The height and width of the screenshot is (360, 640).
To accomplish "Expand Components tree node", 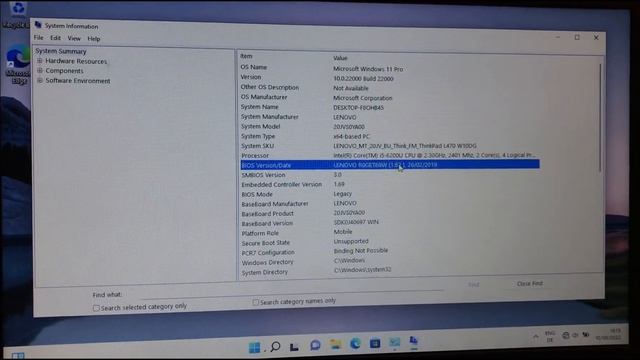I will click(40, 71).
